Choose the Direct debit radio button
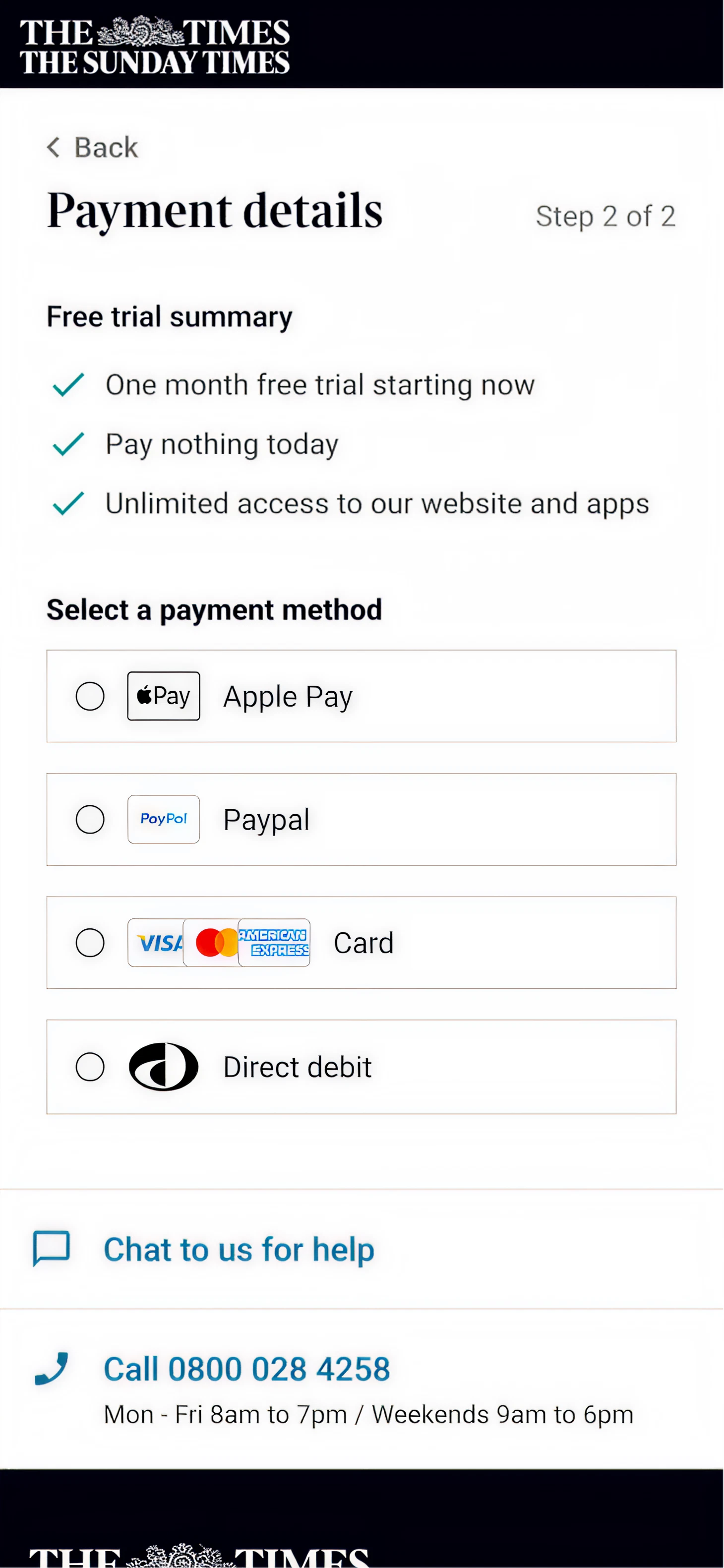Screen dimensions: 724x1568 point(90,1067)
